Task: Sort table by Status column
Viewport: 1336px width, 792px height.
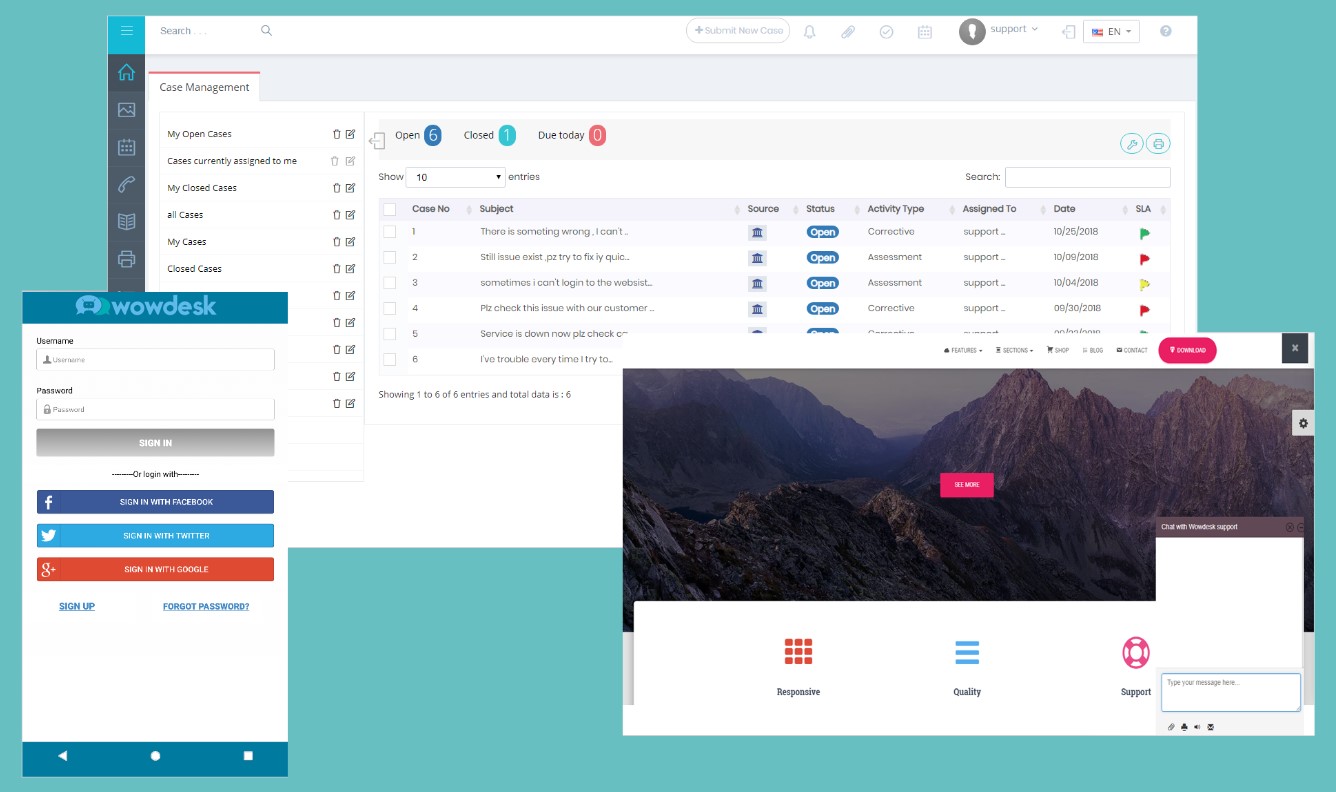Action: (x=820, y=209)
